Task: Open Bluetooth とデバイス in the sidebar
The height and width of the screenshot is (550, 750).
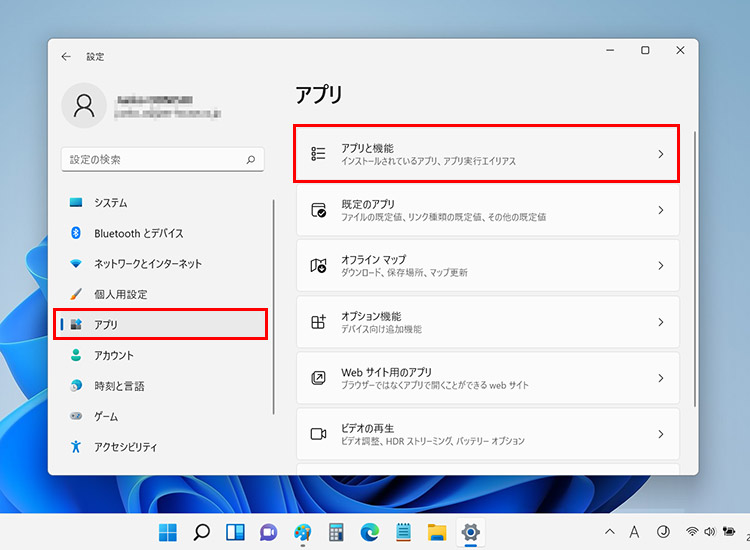Action: [x=138, y=233]
